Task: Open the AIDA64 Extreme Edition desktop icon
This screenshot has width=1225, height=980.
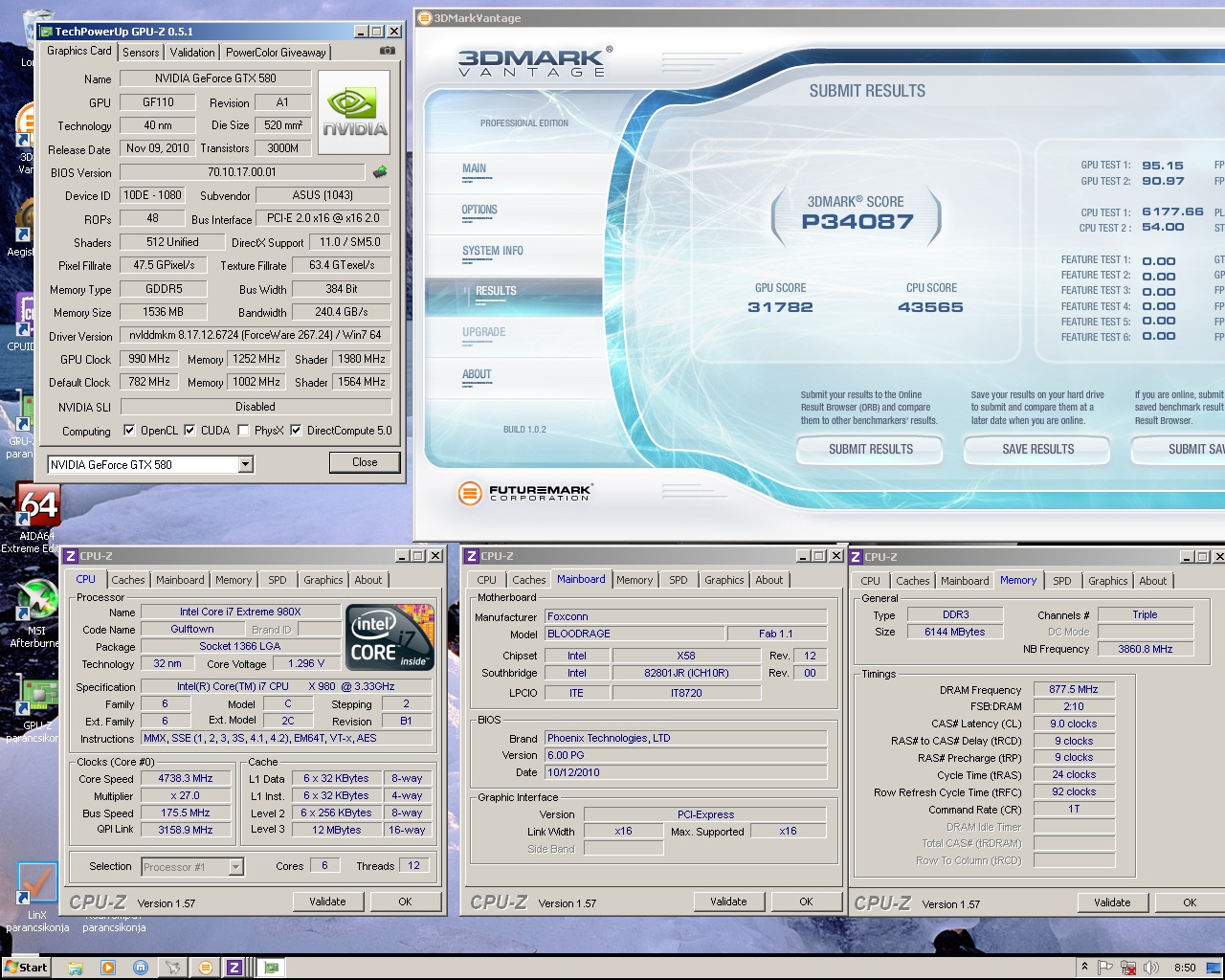Action: tap(36, 518)
